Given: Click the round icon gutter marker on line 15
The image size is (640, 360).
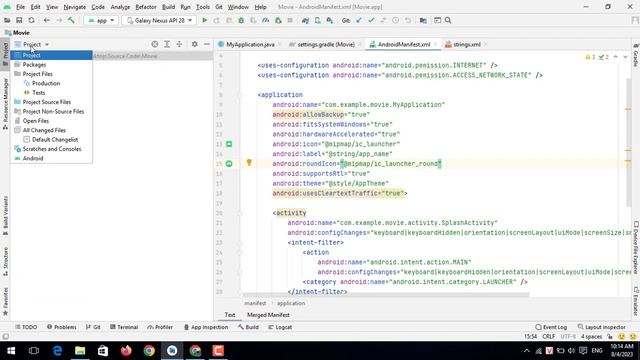Looking at the screenshot, I should click(229, 164).
